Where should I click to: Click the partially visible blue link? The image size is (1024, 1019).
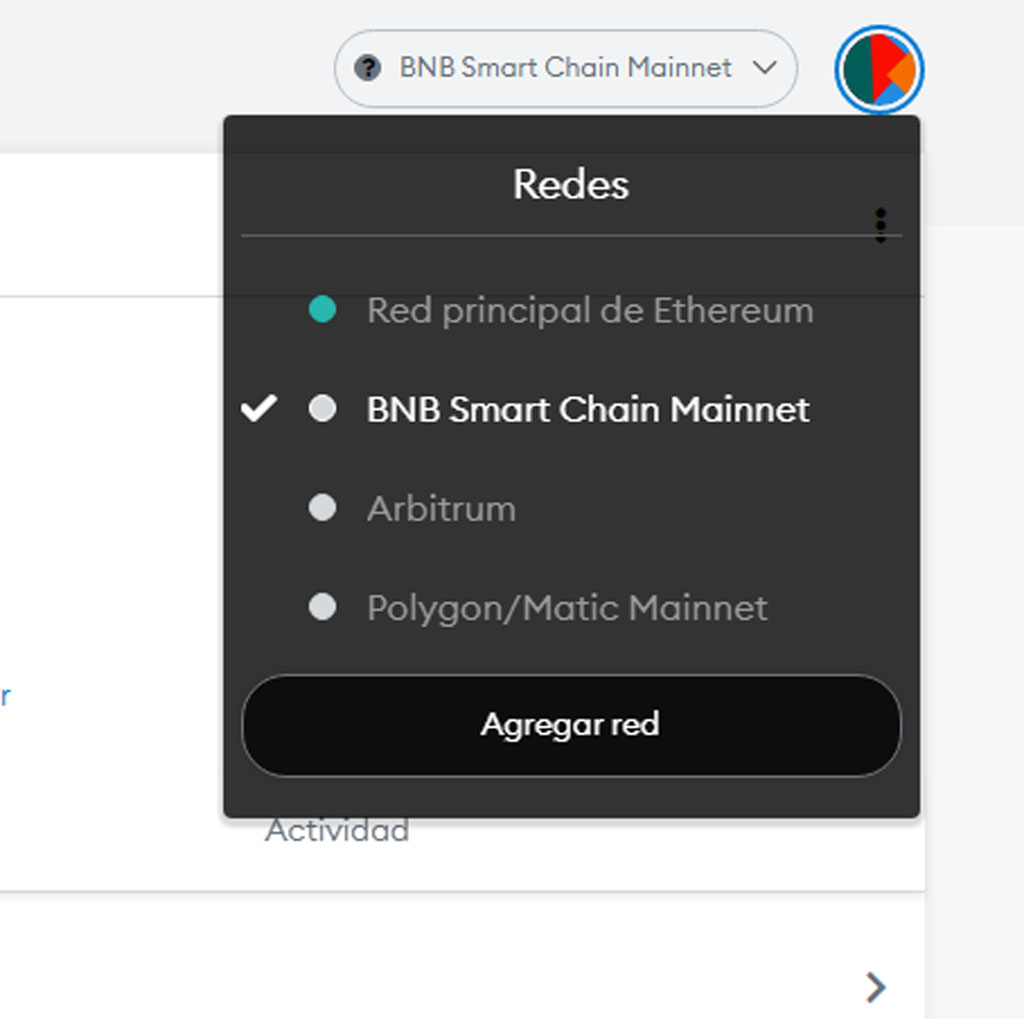[5, 696]
